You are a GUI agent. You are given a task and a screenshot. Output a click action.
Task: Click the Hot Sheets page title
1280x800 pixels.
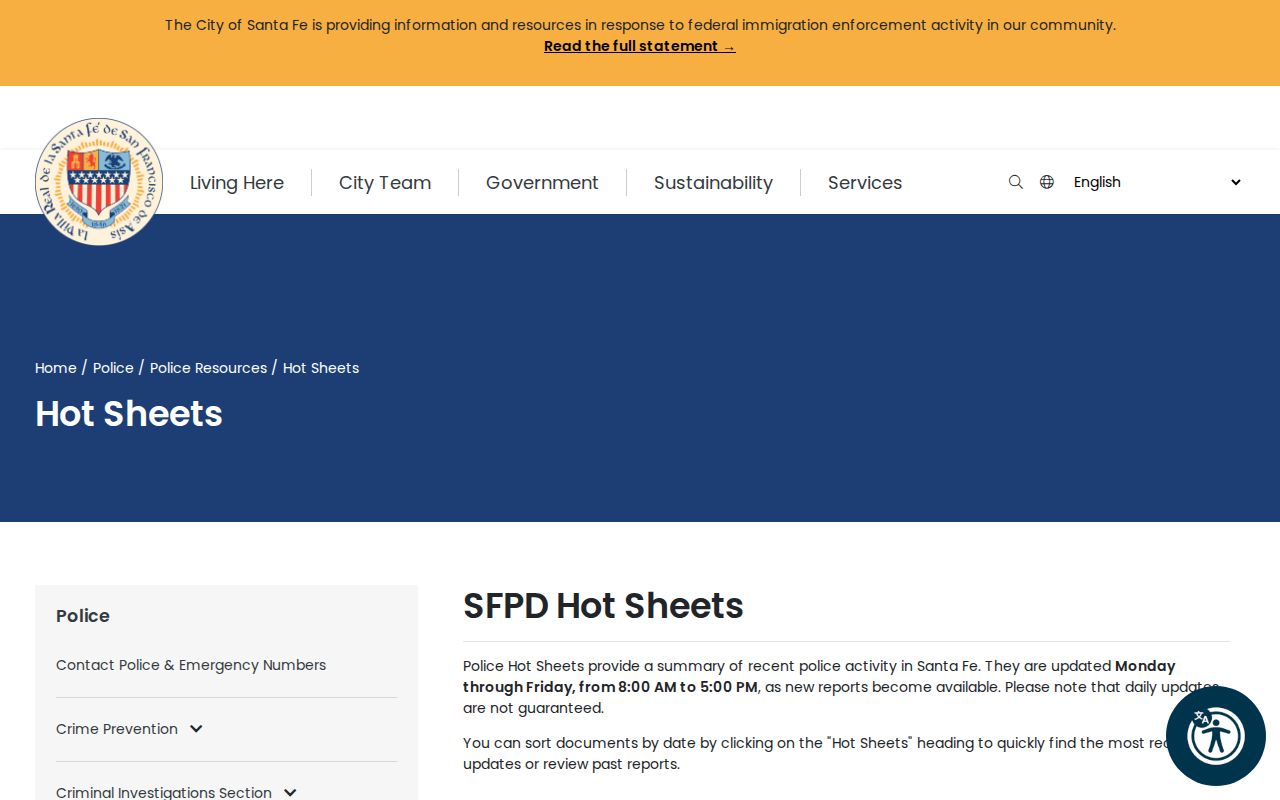tap(129, 414)
